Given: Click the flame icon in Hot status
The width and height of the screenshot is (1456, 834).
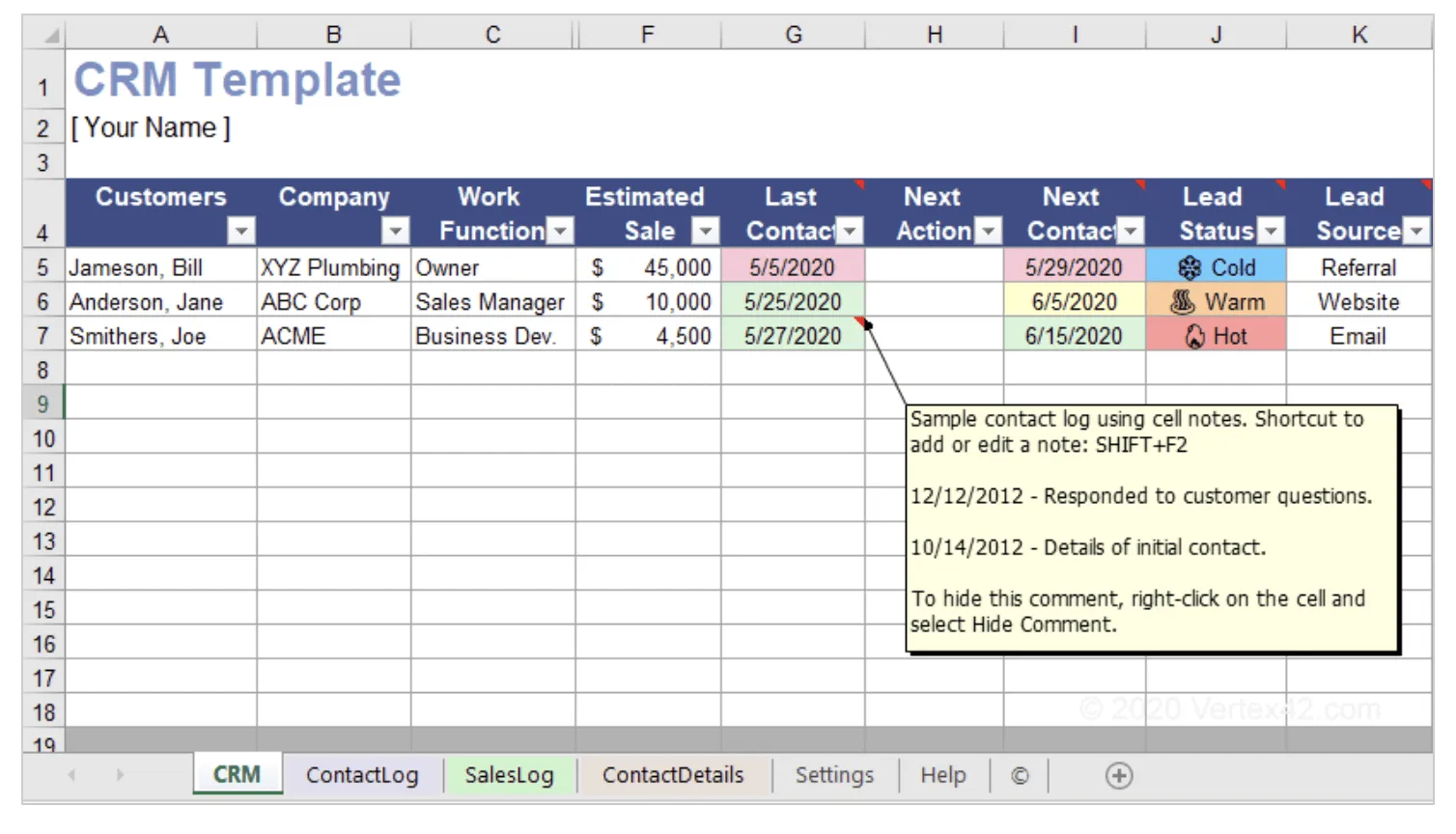Looking at the screenshot, I should pyautogui.click(x=1195, y=336).
